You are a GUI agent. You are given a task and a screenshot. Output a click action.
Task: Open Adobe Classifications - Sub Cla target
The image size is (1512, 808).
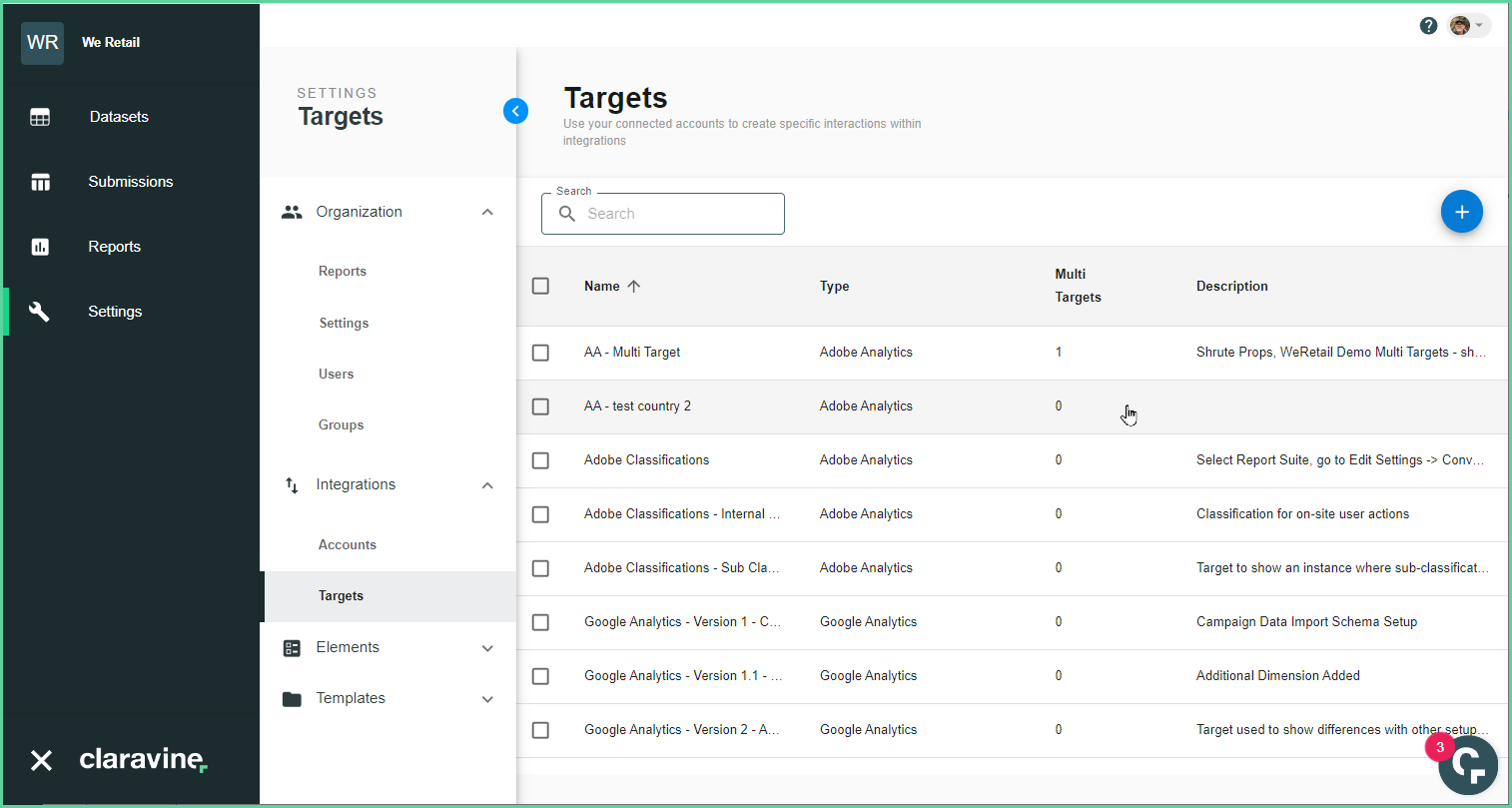click(x=682, y=568)
